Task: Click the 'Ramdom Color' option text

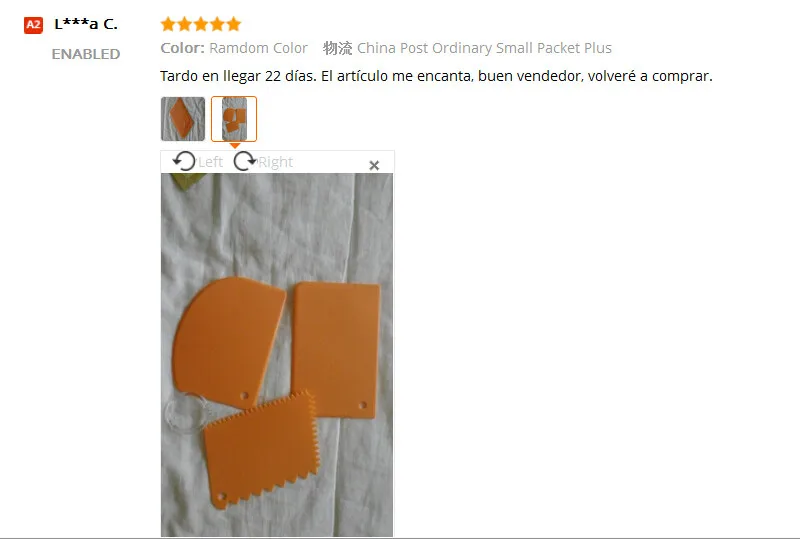Action: click(x=258, y=48)
